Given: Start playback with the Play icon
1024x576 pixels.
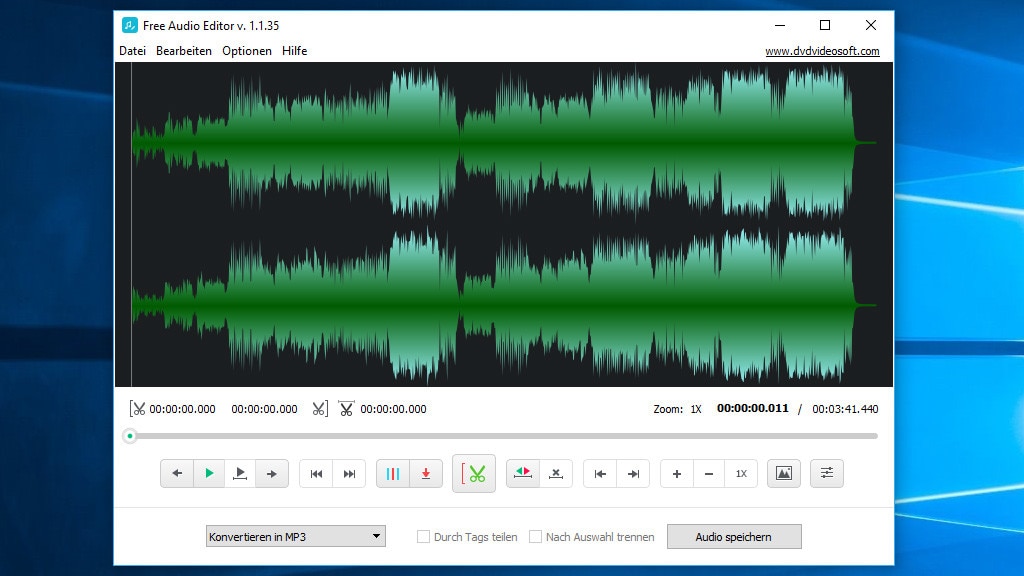Looking at the screenshot, I should pyautogui.click(x=209, y=473).
